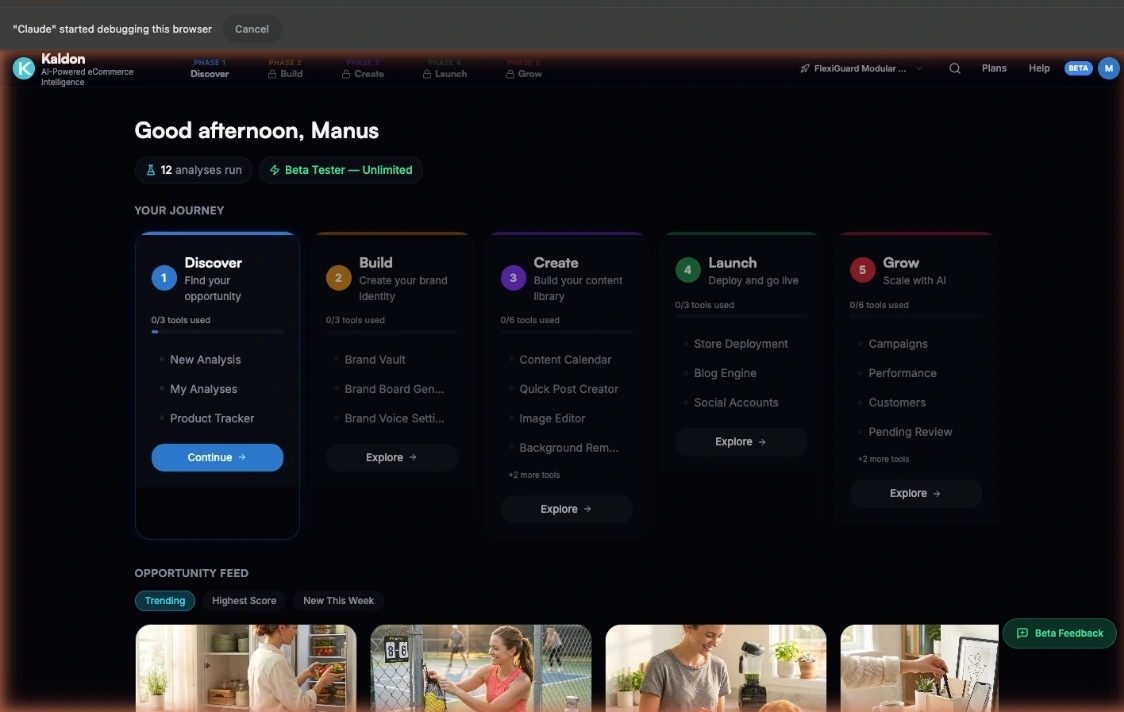Open the Help link
The height and width of the screenshot is (712, 1124).
click(1039, 68)
